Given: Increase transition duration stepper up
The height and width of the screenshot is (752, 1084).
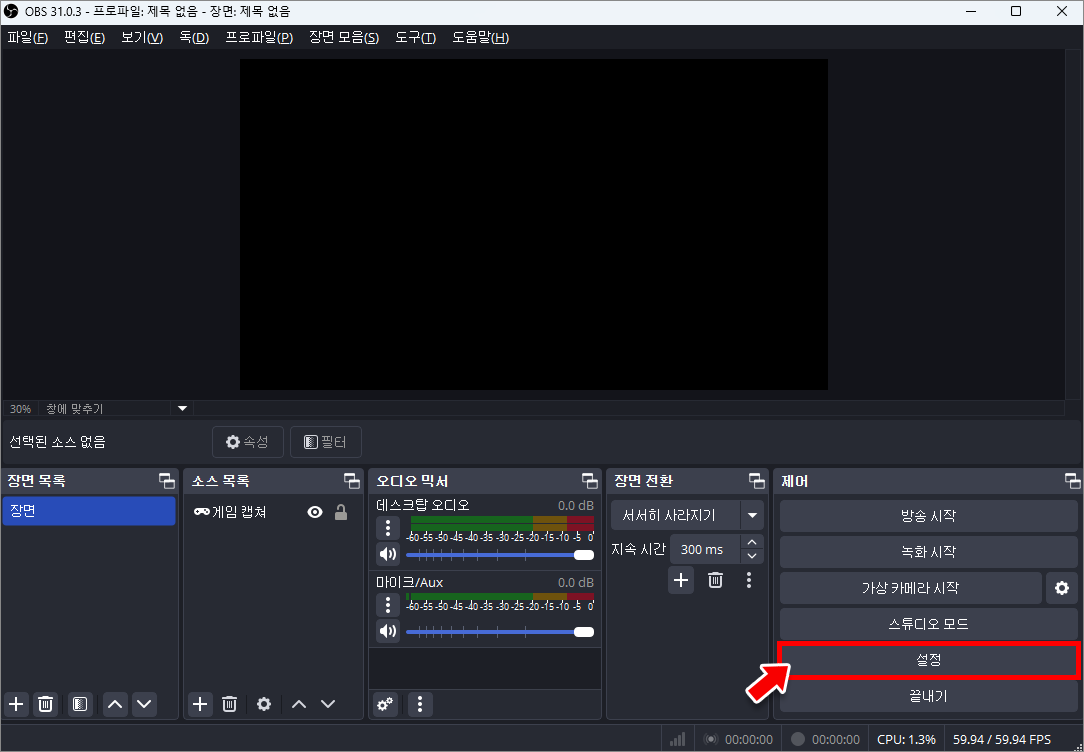Looking at the screenshot, I should click(752, 542).
